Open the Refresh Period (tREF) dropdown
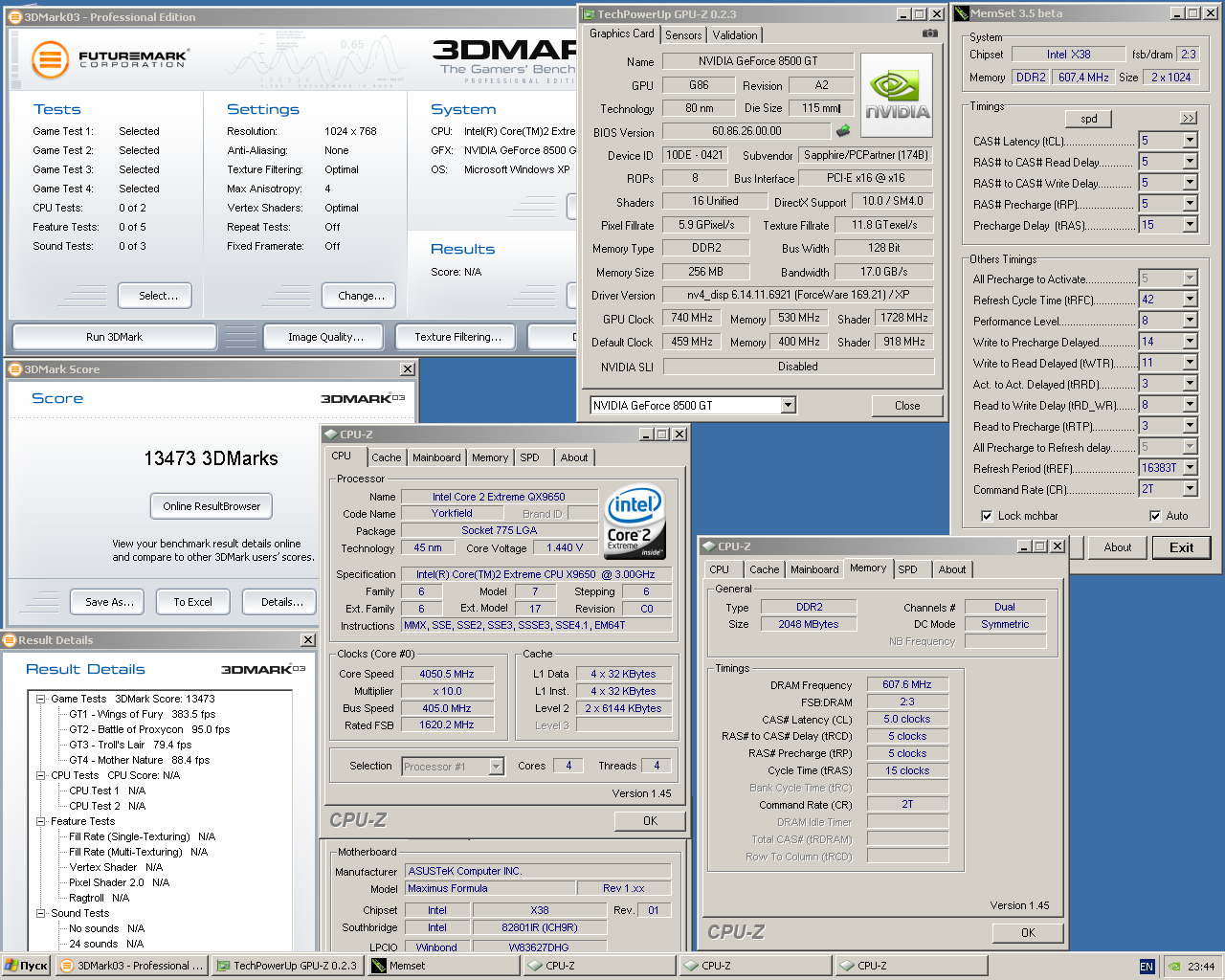The height and width of the screenshot is (980, 1225). pos(1190,468)
